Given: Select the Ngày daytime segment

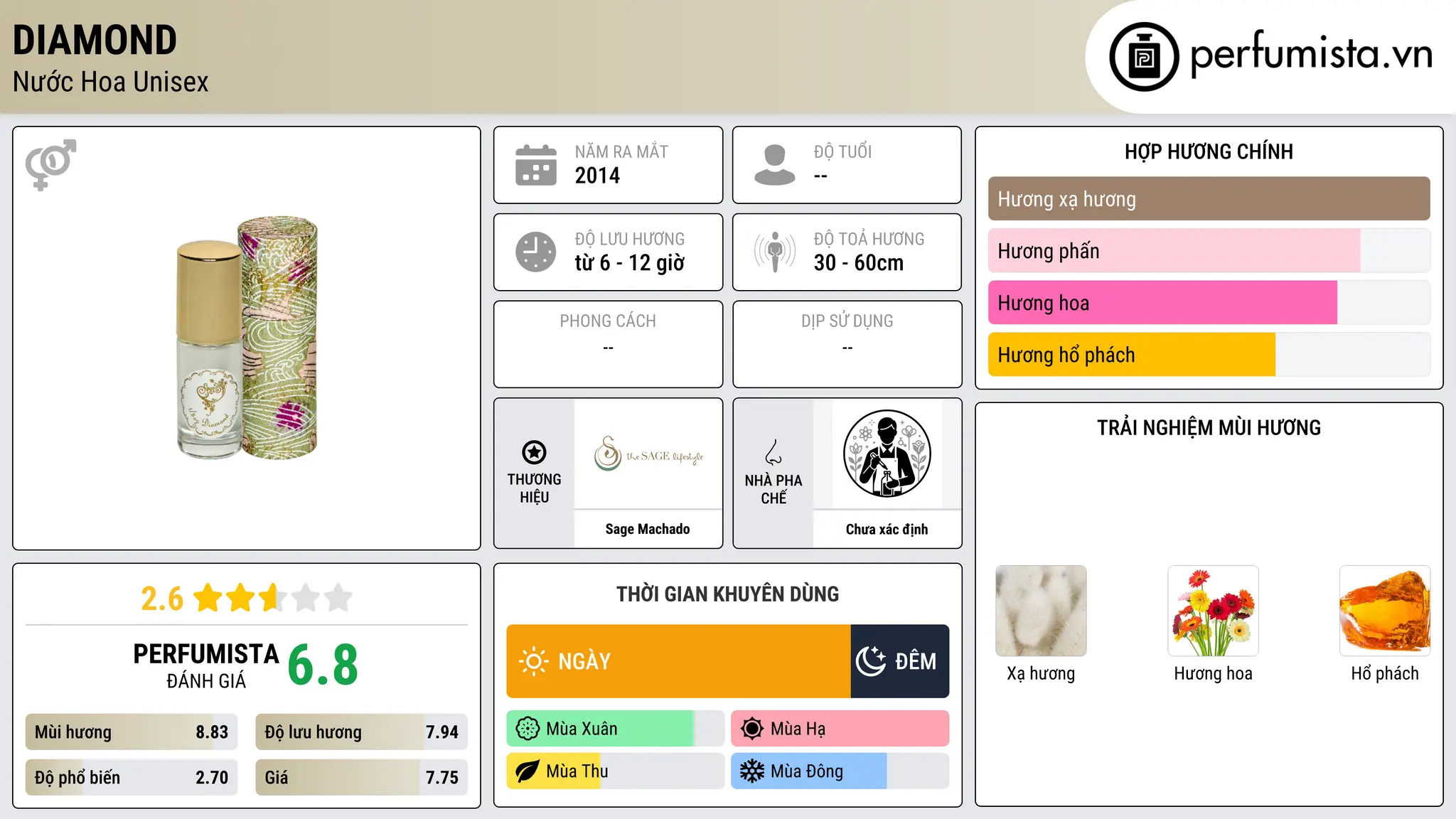Looking at the screenshot, I should pos(679,661).
